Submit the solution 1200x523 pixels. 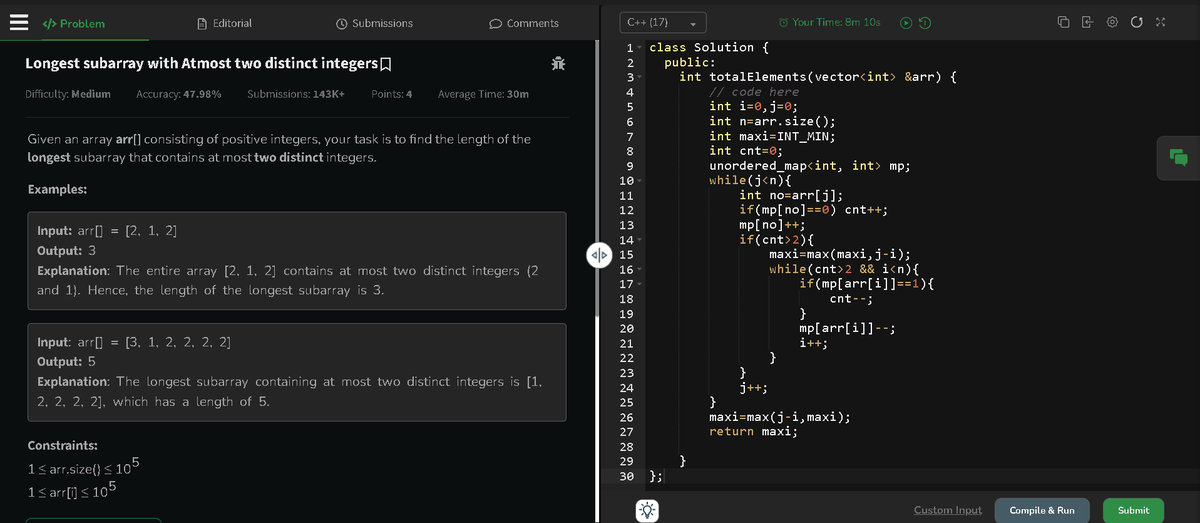pyautogui.click(x=1133, y=510)
